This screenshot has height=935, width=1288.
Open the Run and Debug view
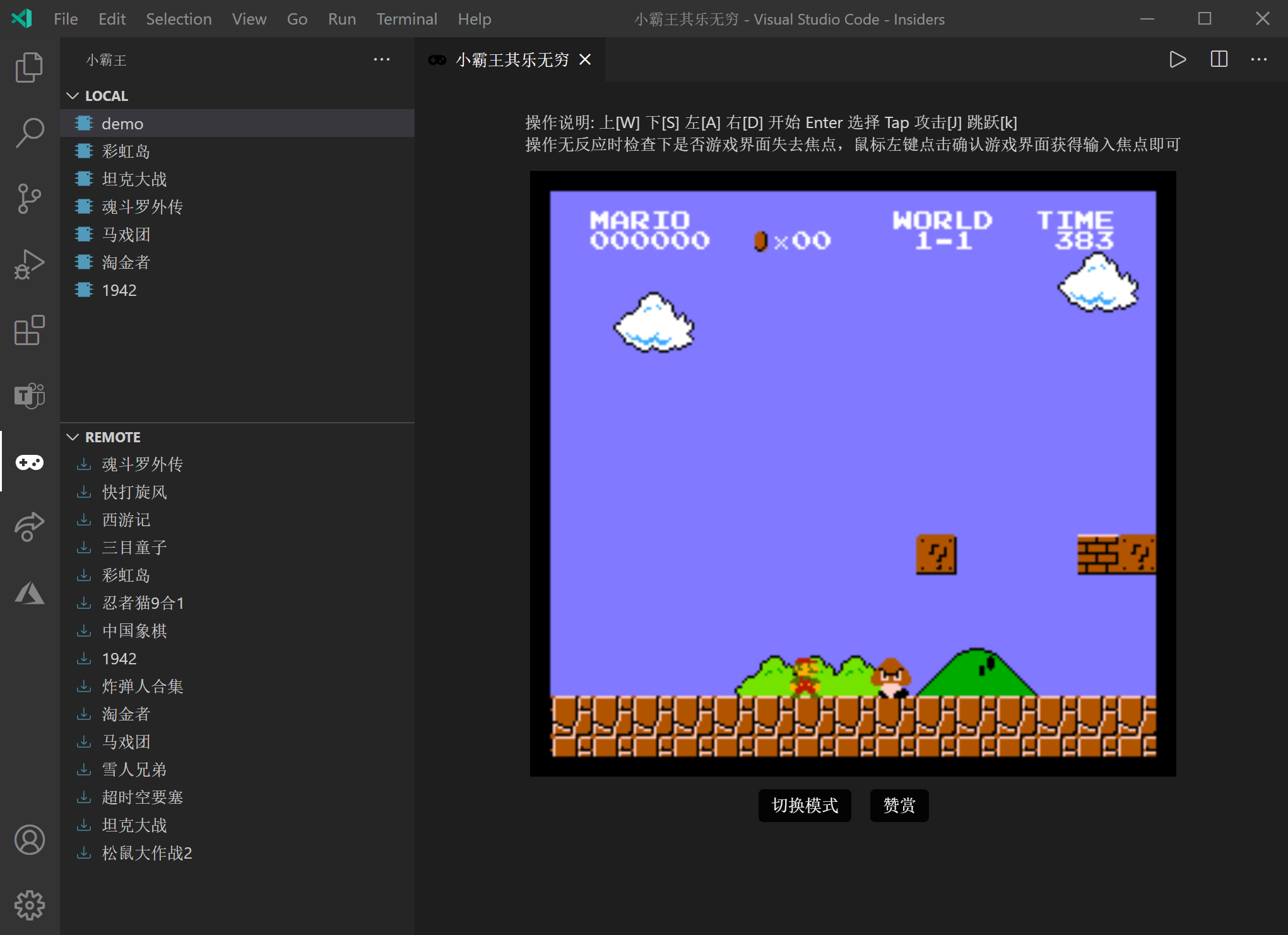[x=29, y=264]
